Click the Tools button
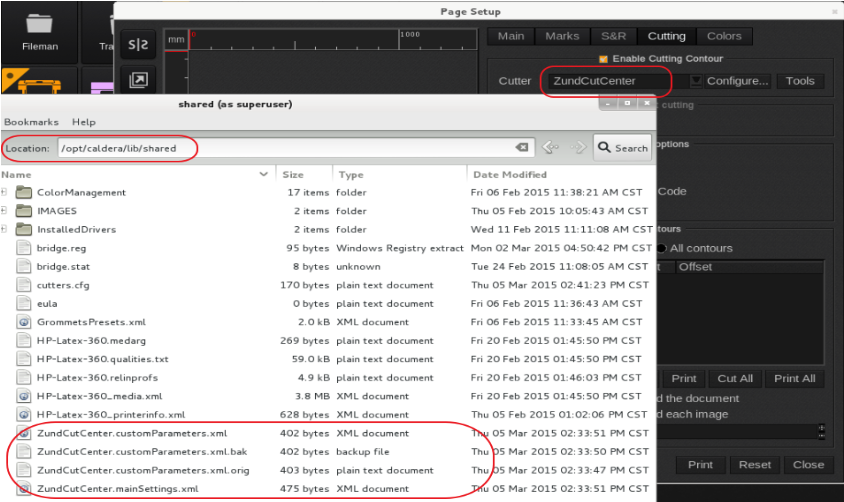844x502 pixels. (800, 81)
